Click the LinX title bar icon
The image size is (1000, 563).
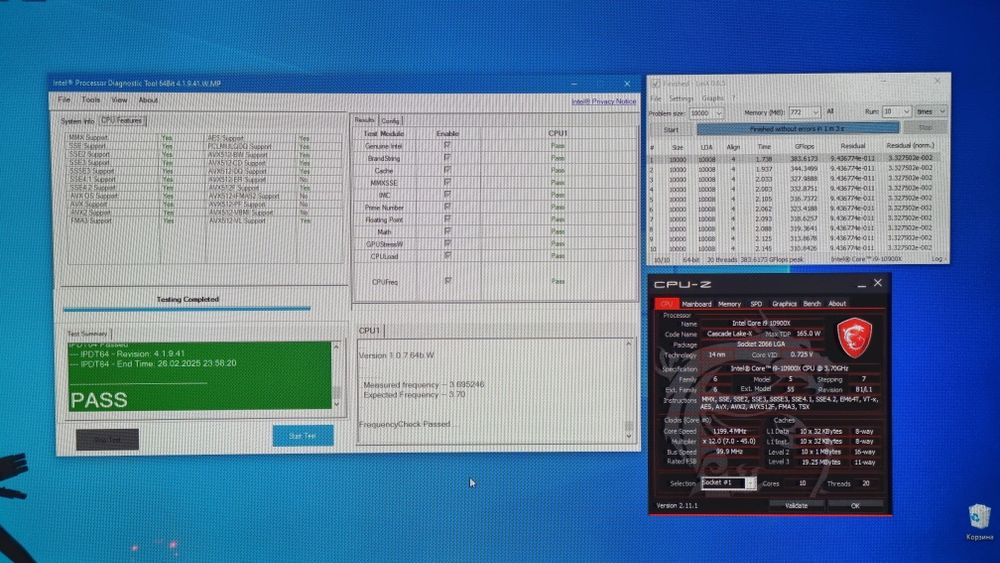(655, 83)
